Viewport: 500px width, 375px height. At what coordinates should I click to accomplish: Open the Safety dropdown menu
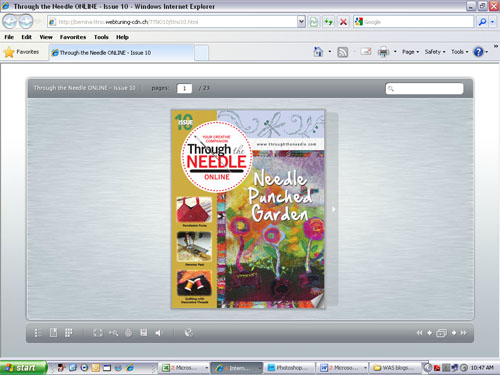(x=435, y=52)
